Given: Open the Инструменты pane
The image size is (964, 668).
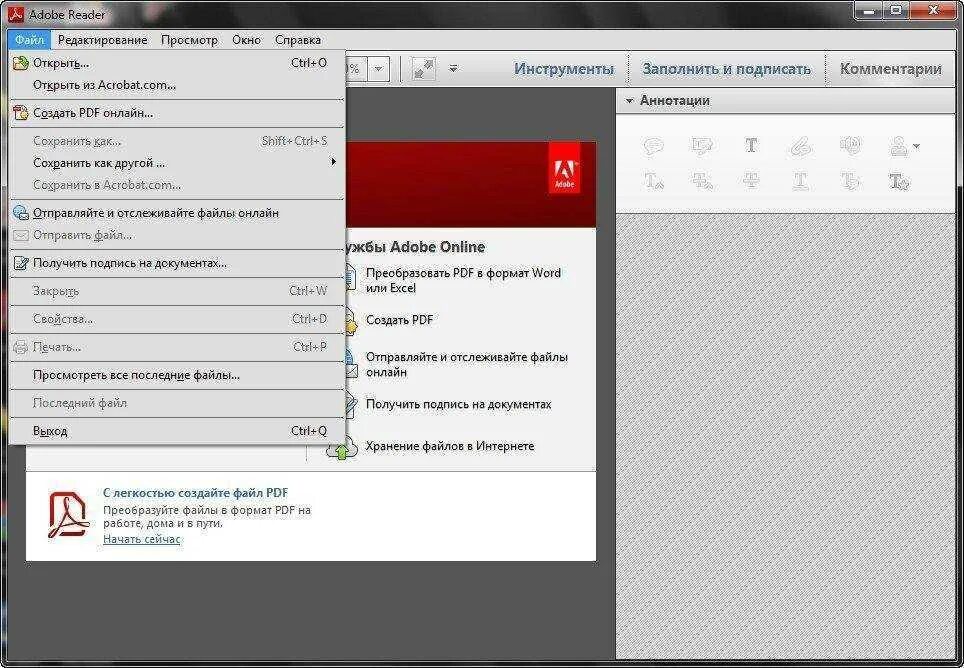Looking at the screenshot, I should tap(564, 69).
